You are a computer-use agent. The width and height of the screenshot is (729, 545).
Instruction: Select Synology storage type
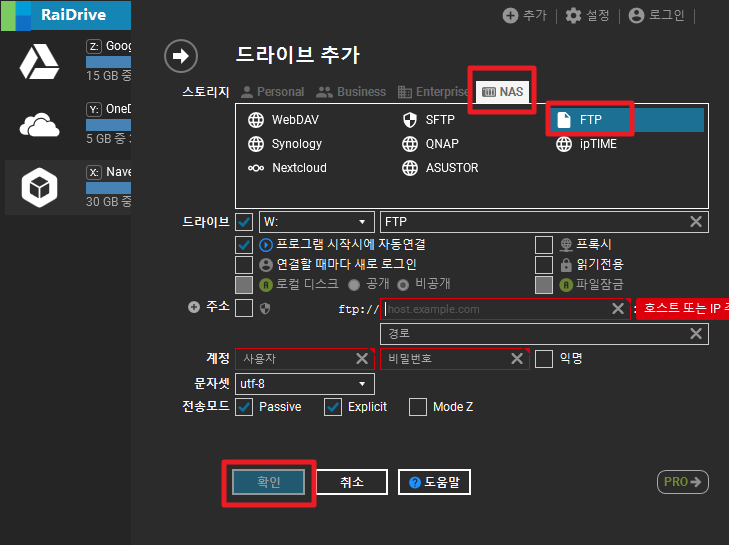285,144
